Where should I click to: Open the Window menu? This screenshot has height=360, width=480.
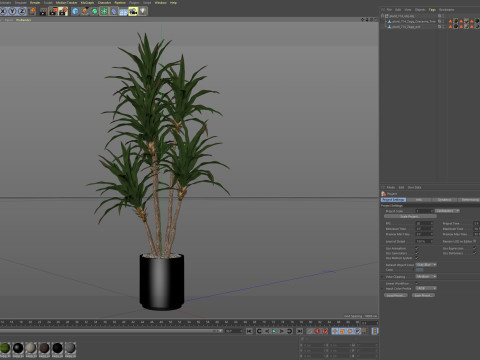pos(160,3)
